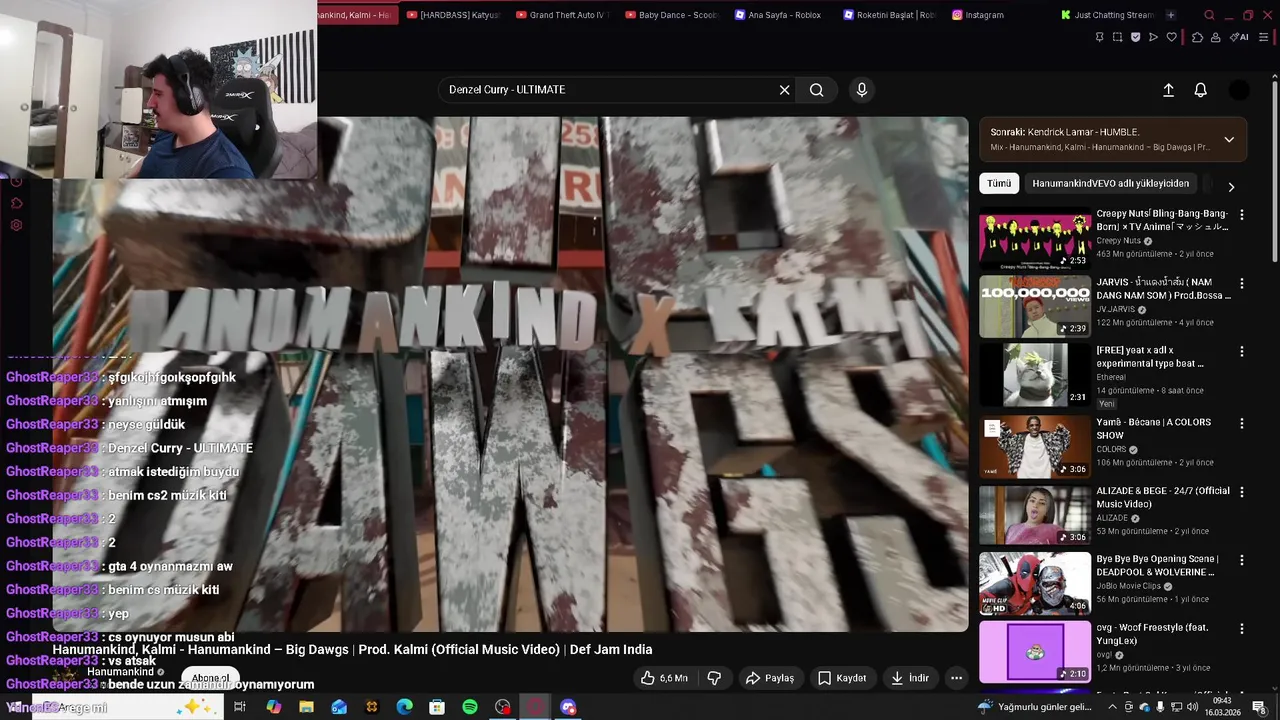Click the YouTube search magnifier button
The width and height of the screenshot is (1280, 720).
point(817,90)
